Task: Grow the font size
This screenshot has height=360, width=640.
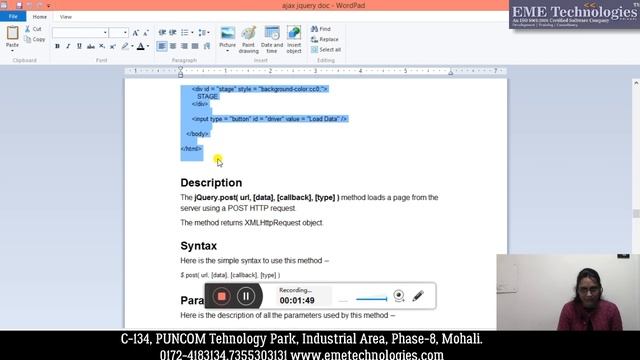Action: pyautogui.click(x=136, y=33)
